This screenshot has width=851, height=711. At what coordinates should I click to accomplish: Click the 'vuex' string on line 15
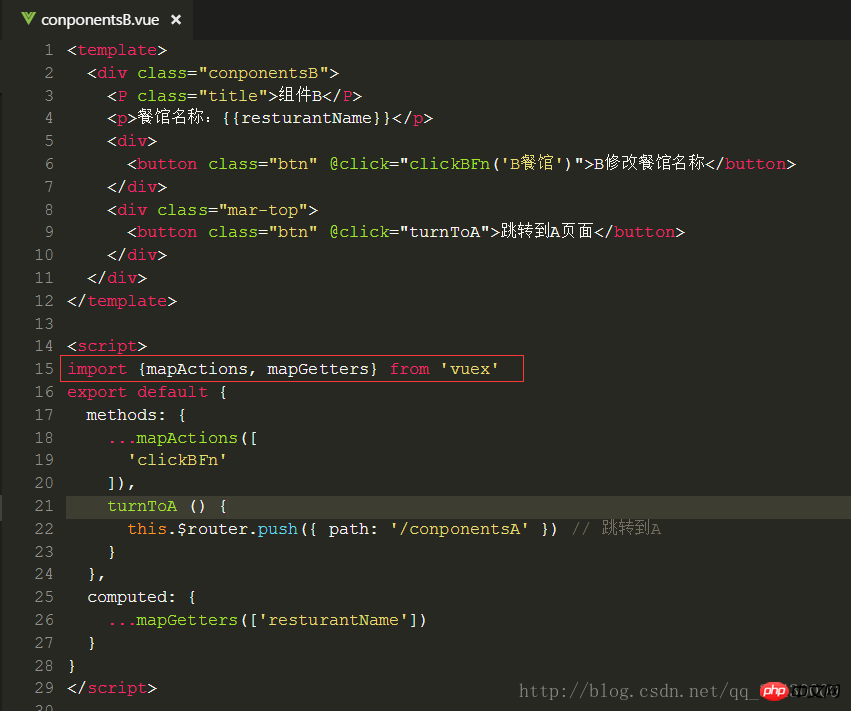[469, 369]
